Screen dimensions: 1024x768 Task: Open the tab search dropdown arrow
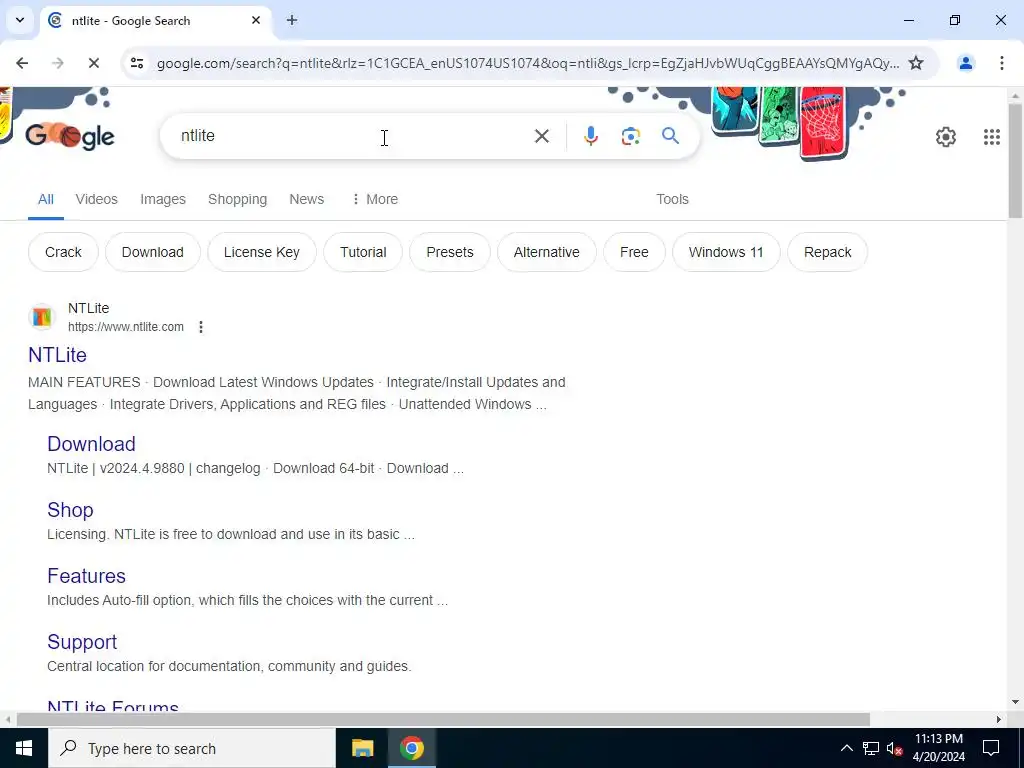pyautogui.click(x=20, y=20)
